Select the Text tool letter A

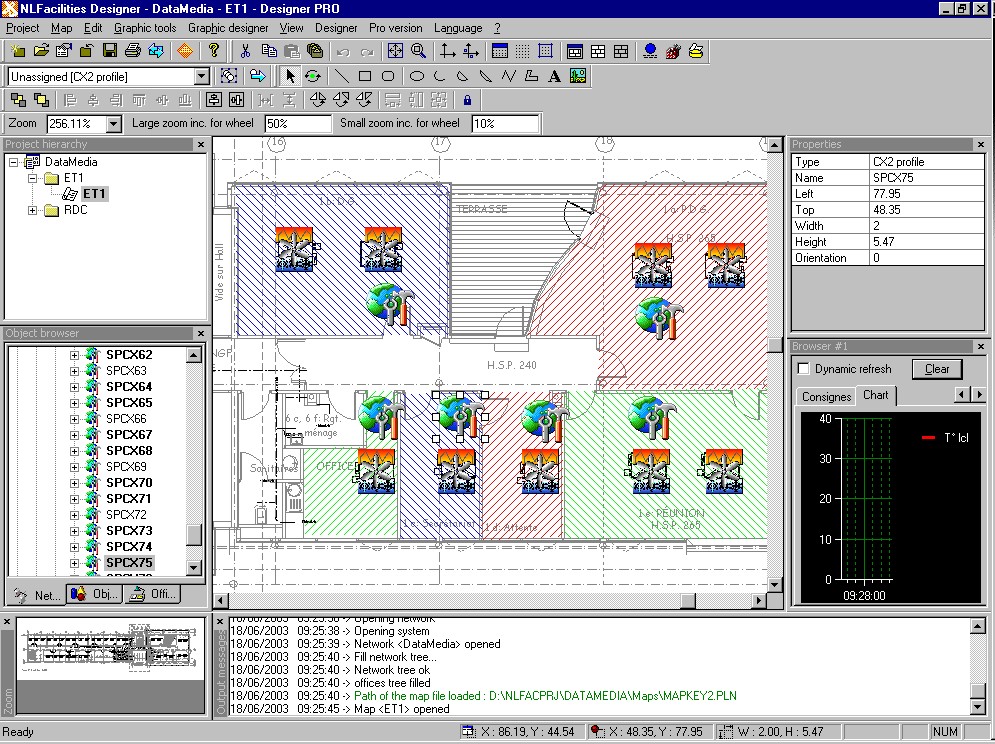coord(555,76)
